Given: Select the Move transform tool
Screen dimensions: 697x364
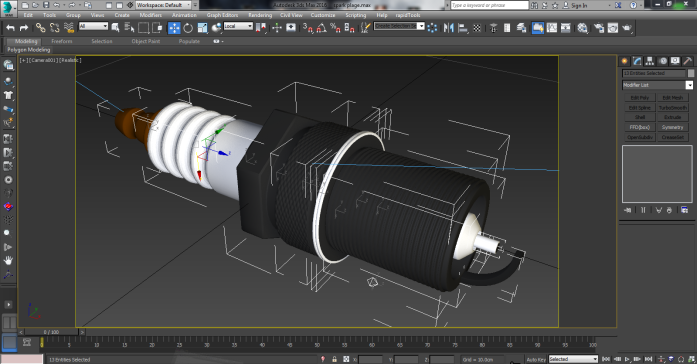Looking at the screenshot, I should tap(174, 28).
